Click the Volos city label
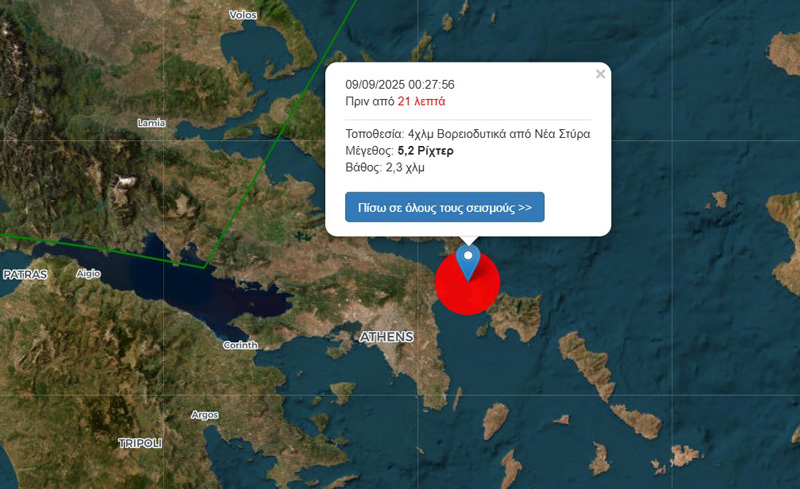The image size is (800, 489). [243, 15]
